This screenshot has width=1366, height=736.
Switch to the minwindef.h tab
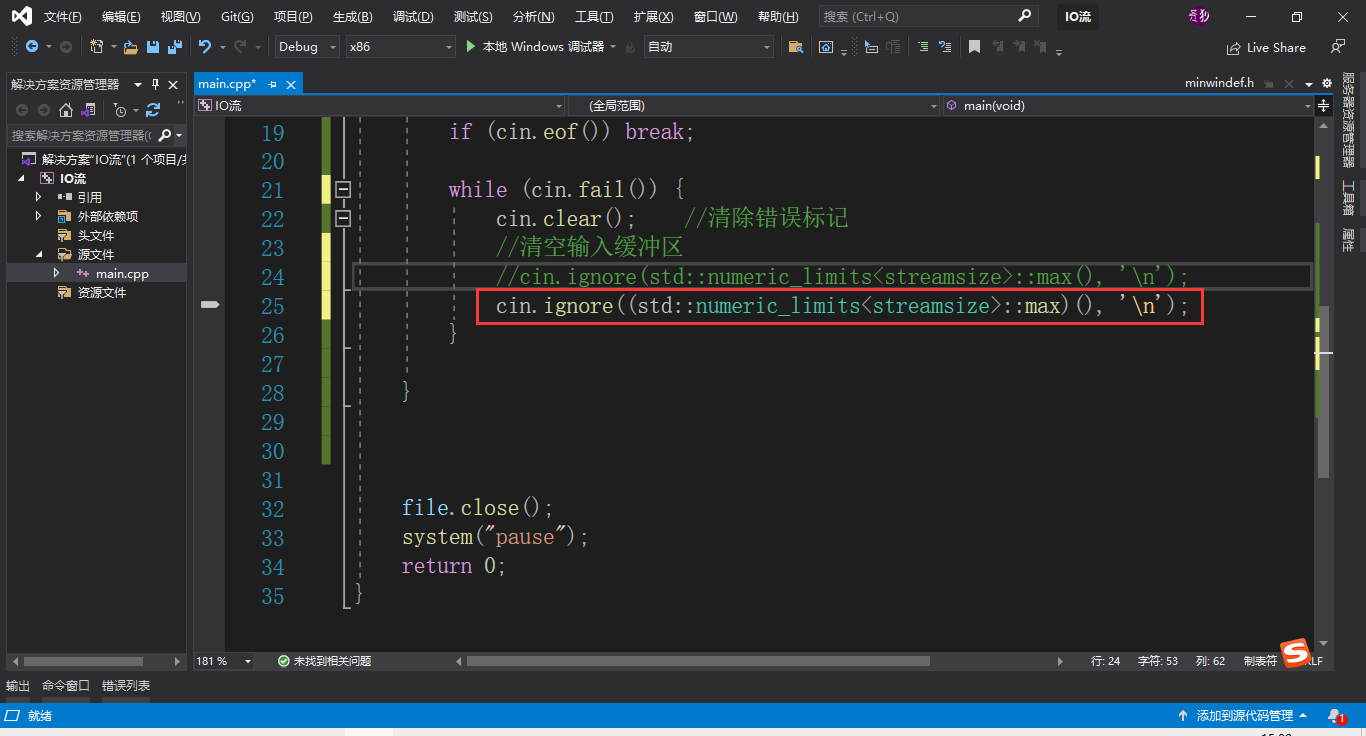pos(1219,82)
